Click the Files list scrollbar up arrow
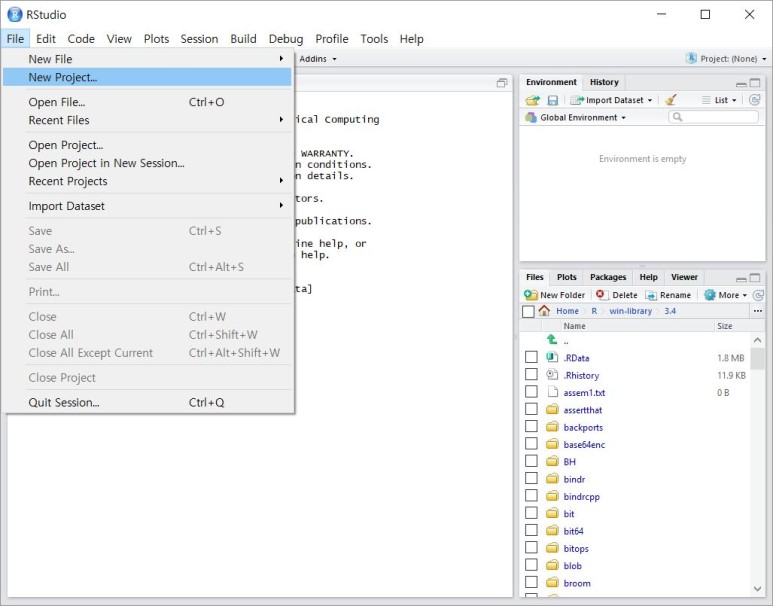 [x=758, y=340]
